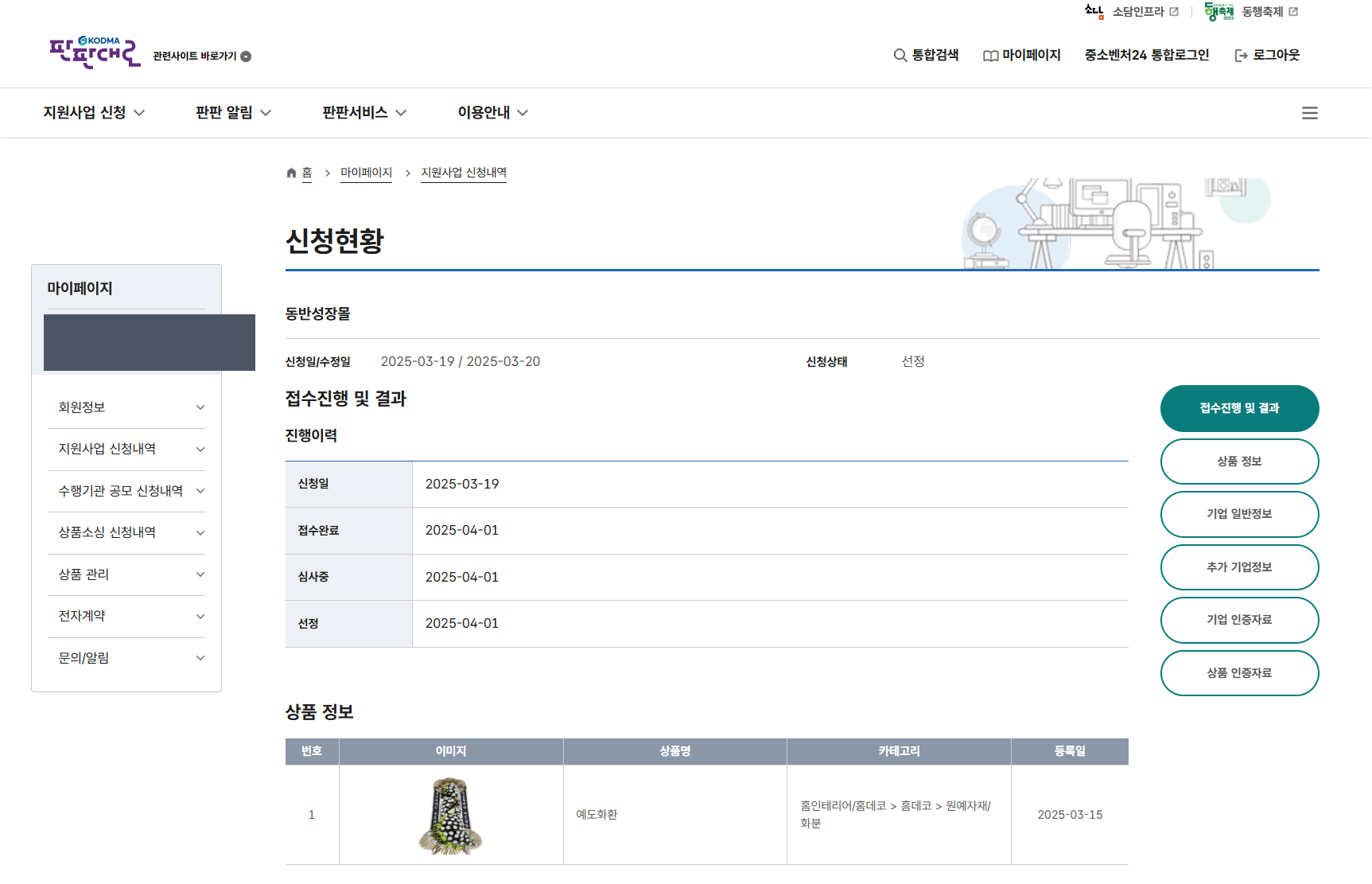This screenshot has width=1372, height=884.
Task: Expand 문의/알림 in the sidebar
Action: [x=126, y=658]
